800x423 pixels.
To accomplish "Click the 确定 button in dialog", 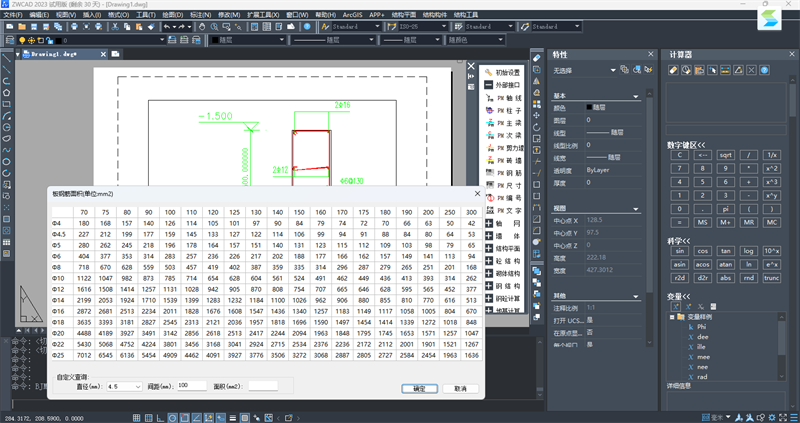I will [x=419, y=388].
